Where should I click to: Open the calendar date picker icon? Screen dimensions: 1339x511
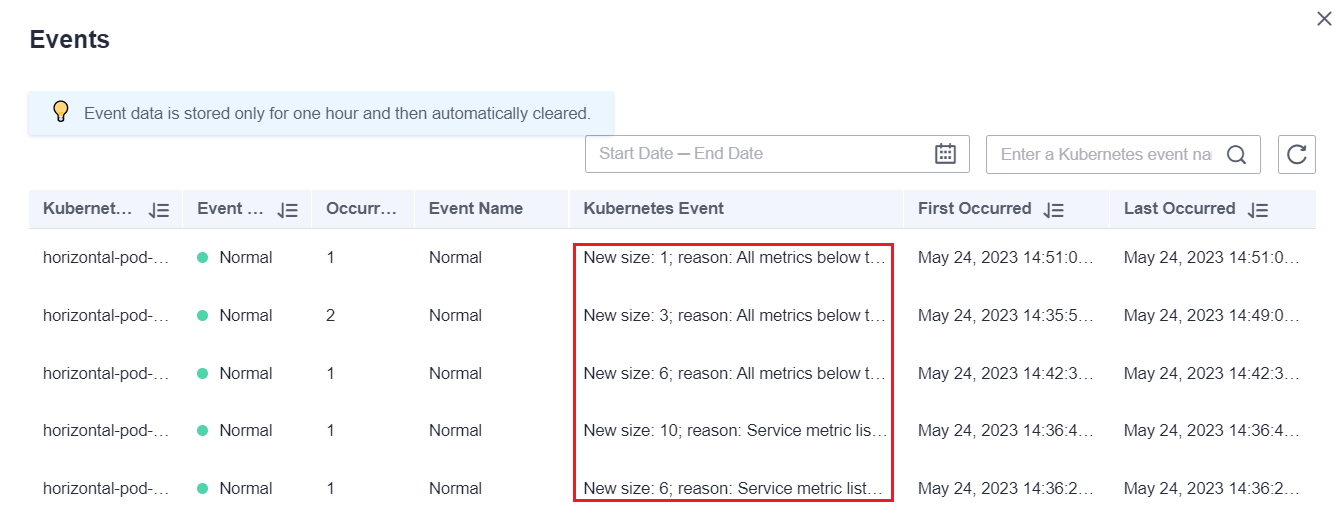tap(945, 154)
